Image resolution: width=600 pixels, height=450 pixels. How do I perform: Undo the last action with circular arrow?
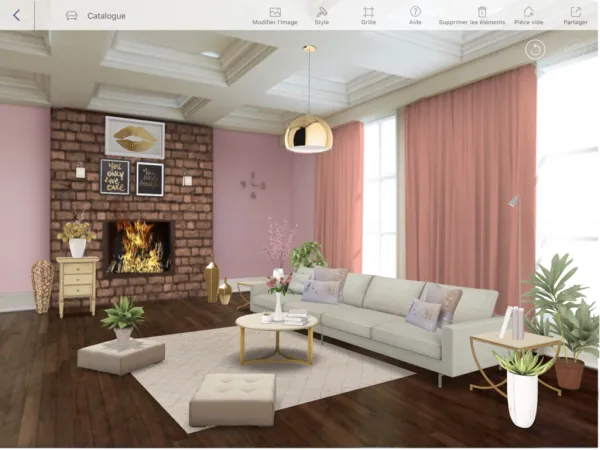535,49
